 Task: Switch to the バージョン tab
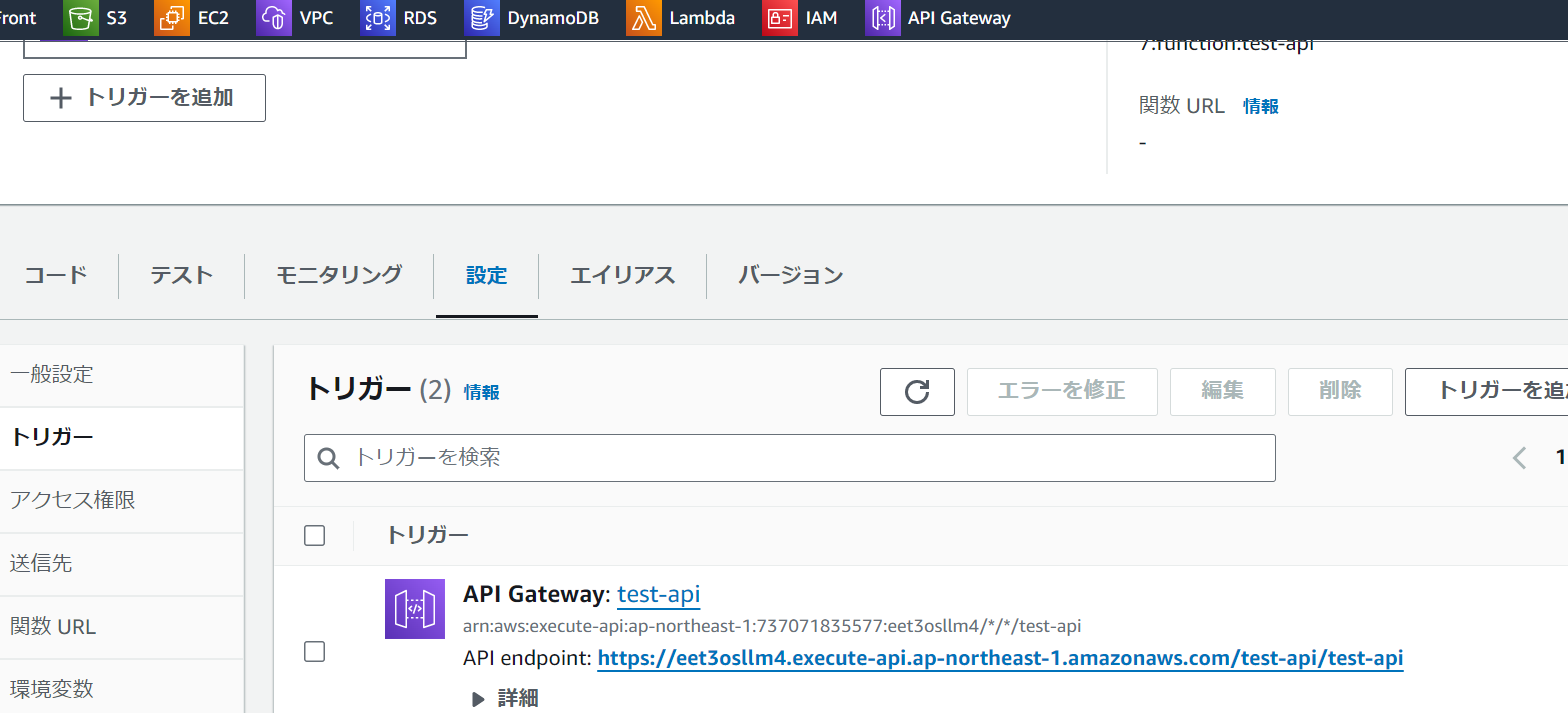791,275
